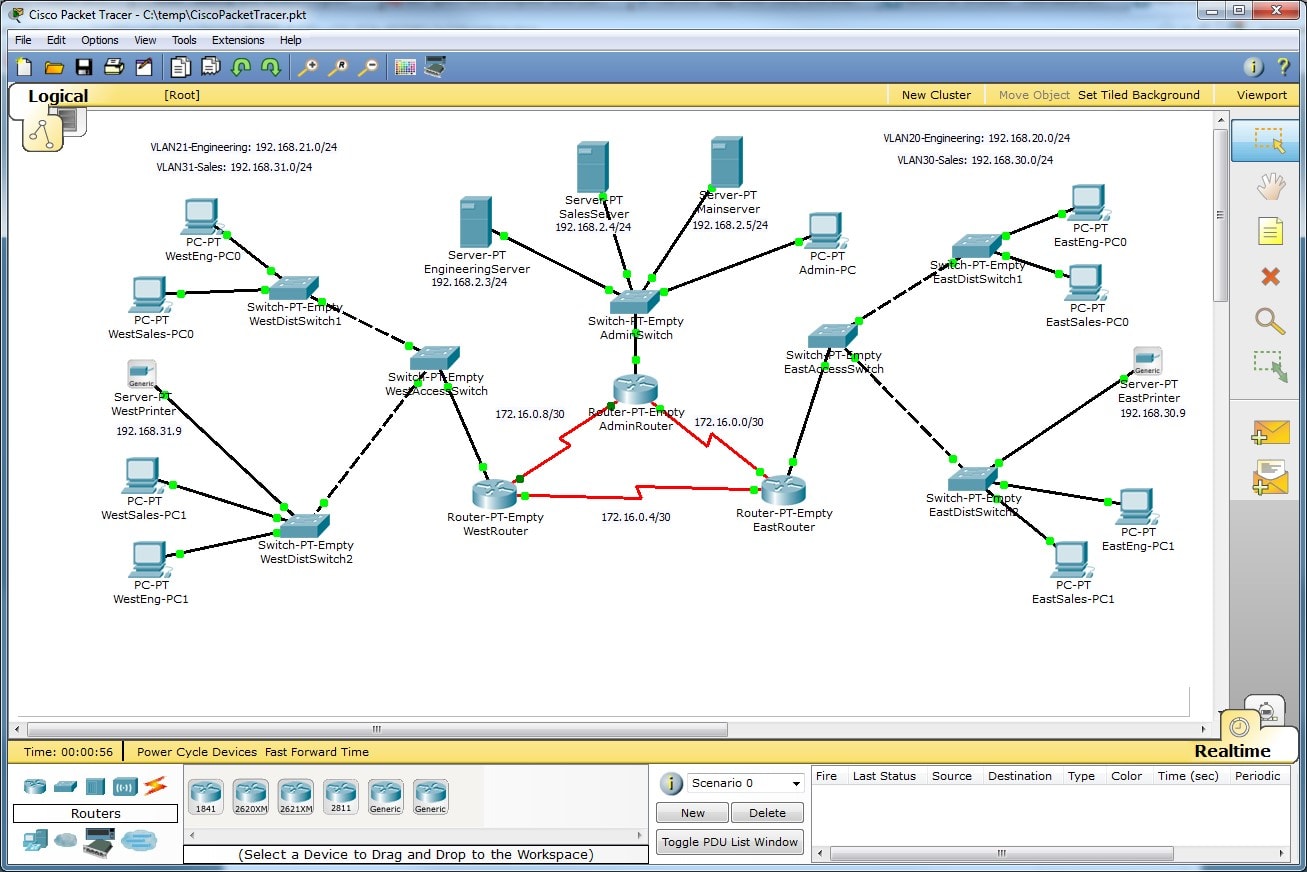Choose the Place Note tool
1307x872 pixels.
coord(1270,232)
